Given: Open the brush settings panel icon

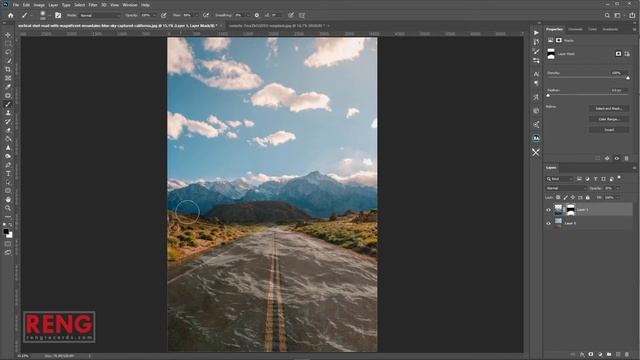Looking at the screenshot, I should click(x=58, y=15).
